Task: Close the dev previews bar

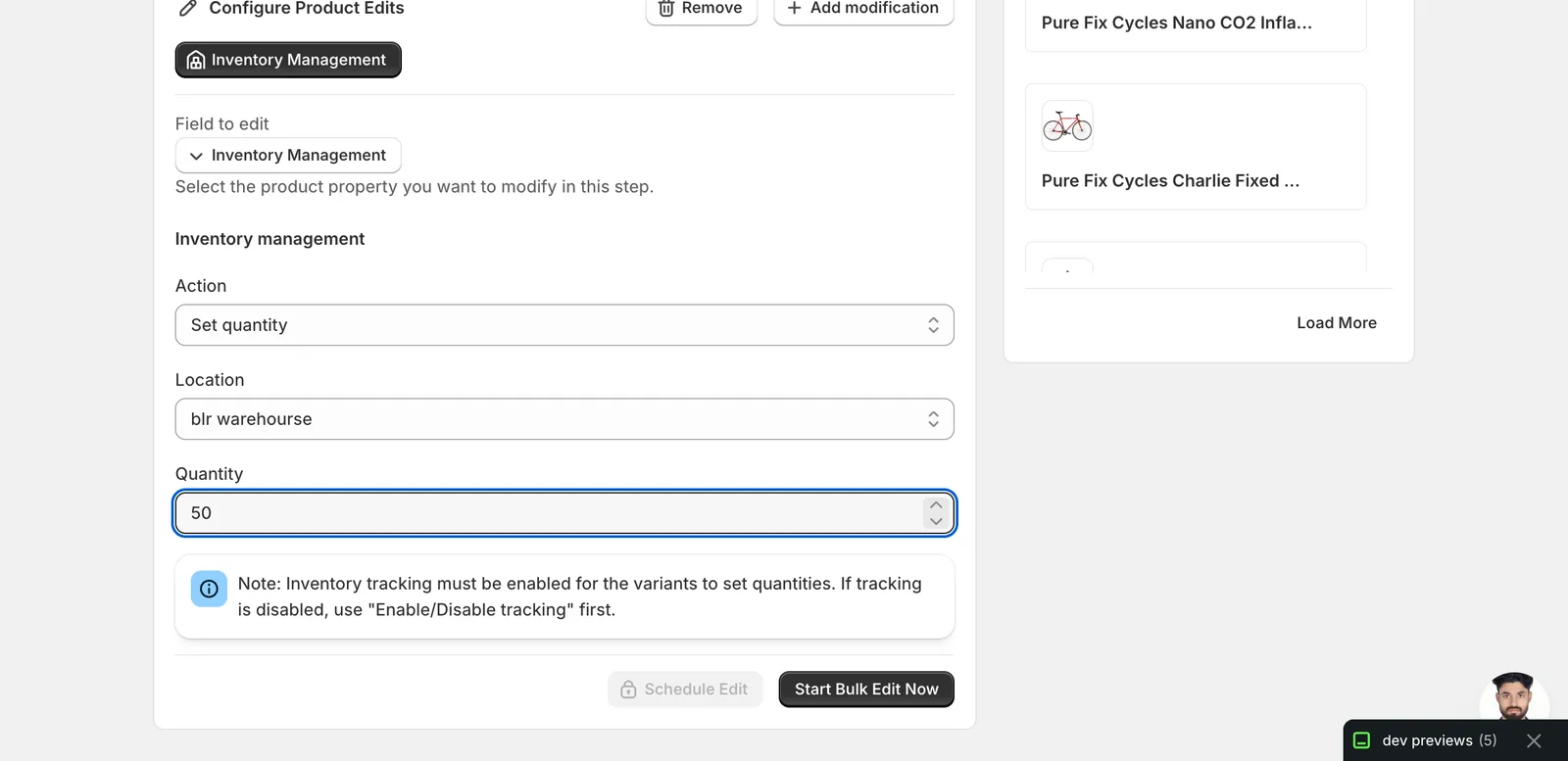Action: click(x=1534, y=740)
